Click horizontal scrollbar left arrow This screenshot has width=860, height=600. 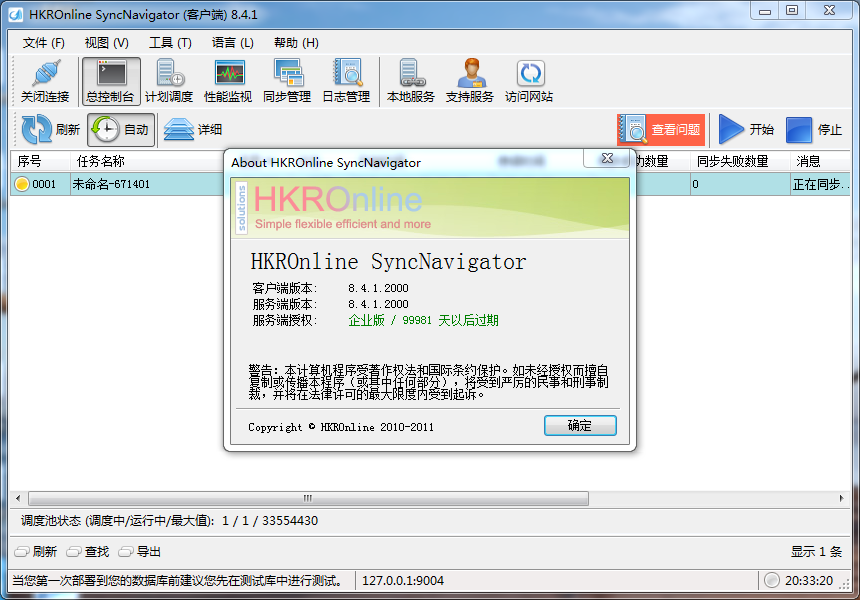point(19,499)
